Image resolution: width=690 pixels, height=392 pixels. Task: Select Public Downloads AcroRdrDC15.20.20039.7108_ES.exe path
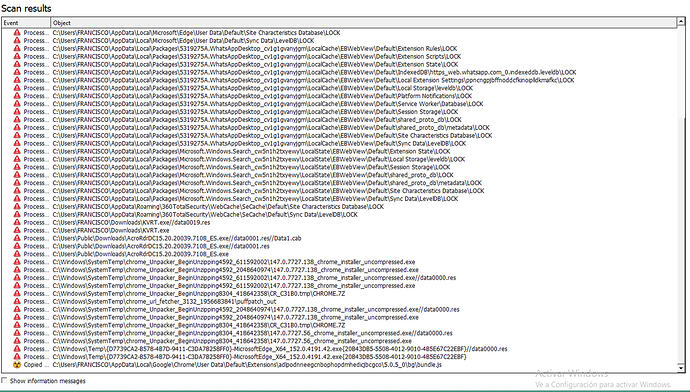click(141, 254)
